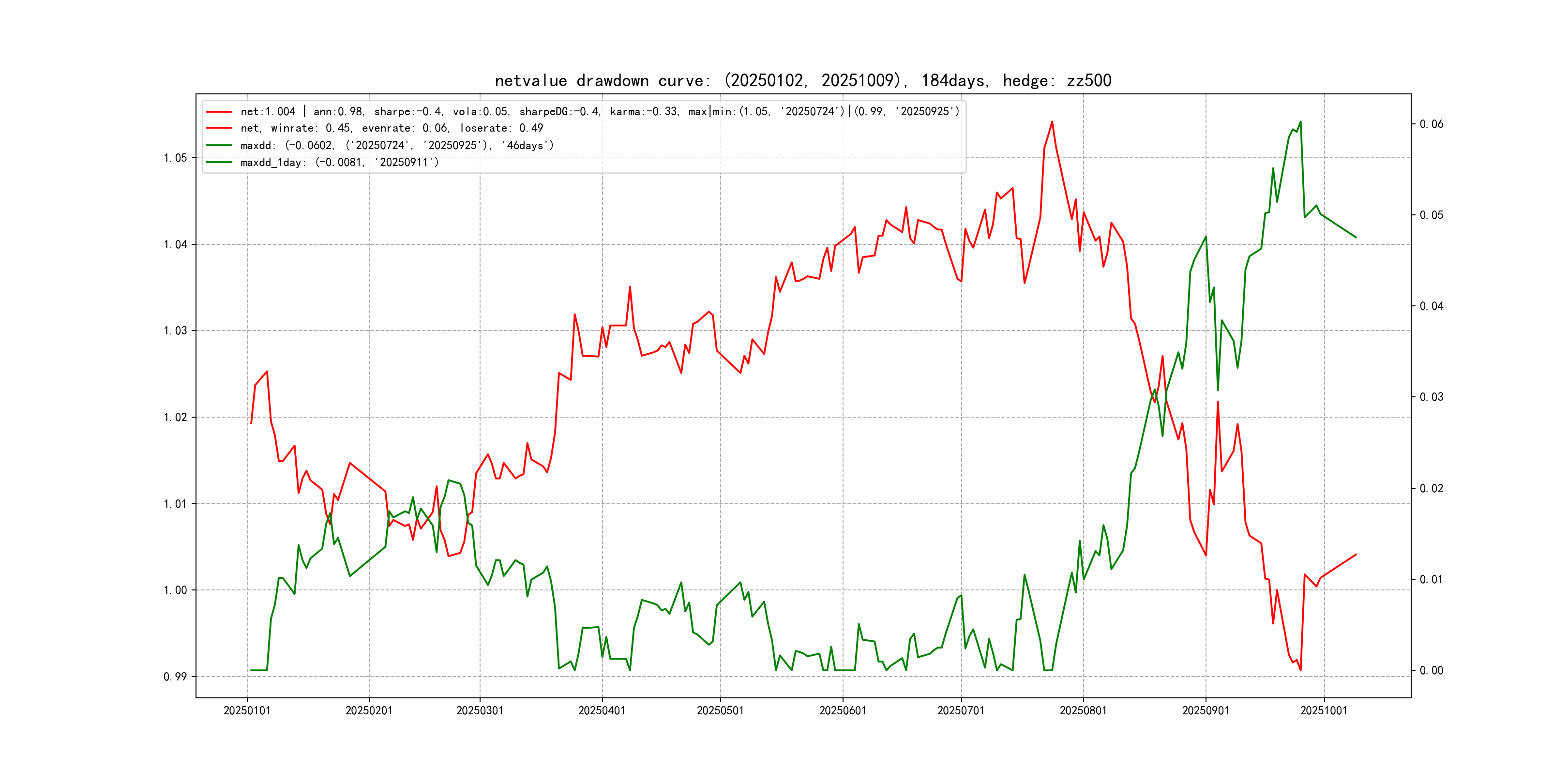The width and height of the screenshot is (1568, 784).
Task: Click the maxdd_1day -0.0081 legend text
Action: coord(339,163)
